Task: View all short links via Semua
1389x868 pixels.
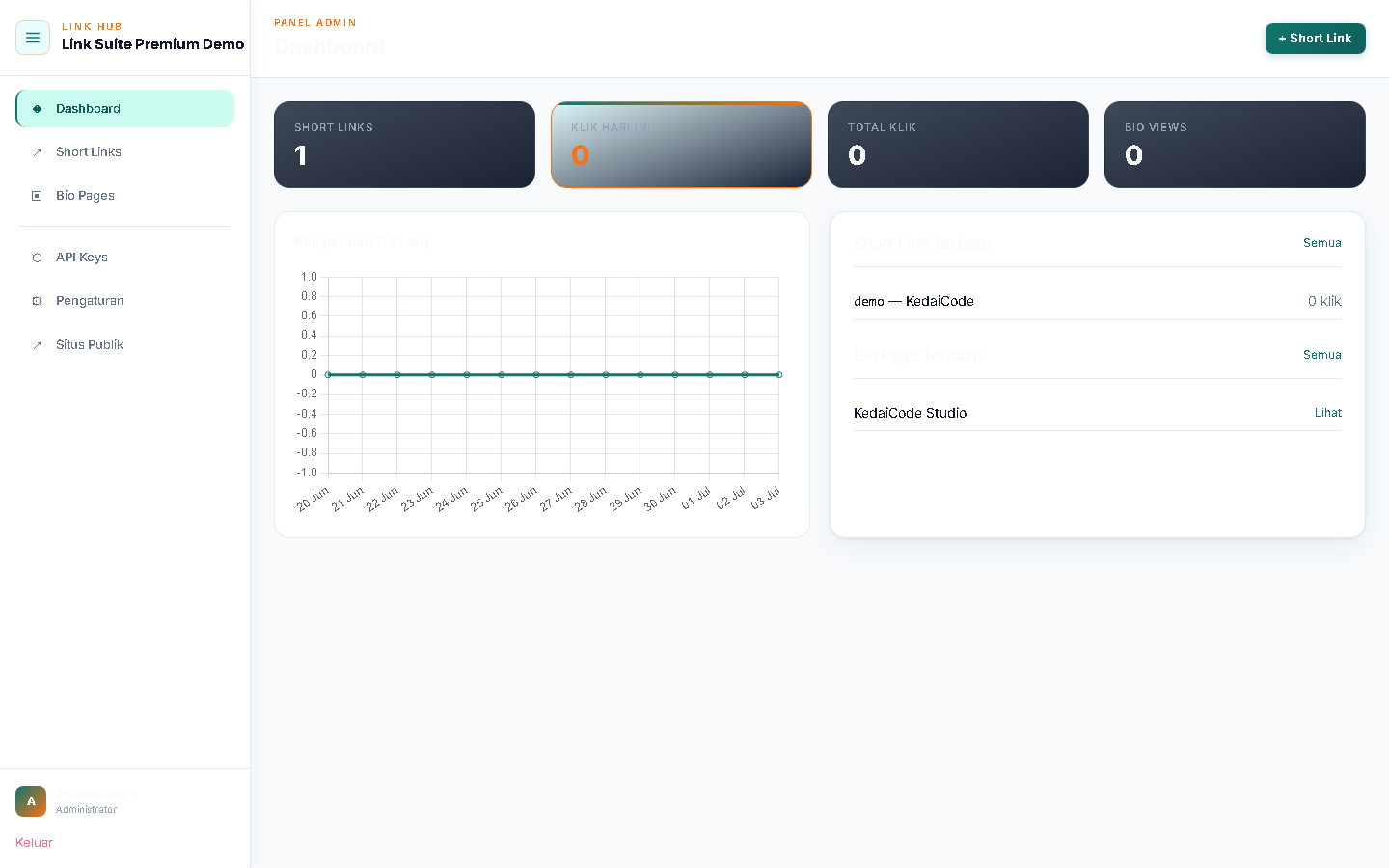Action: [1321, 243]
